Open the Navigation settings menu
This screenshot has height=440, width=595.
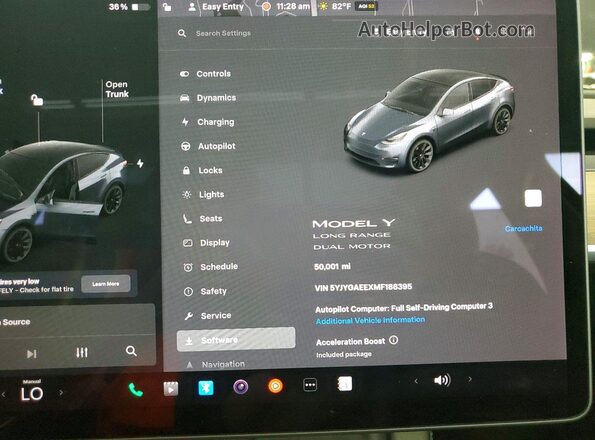pyautogui.click(x=216, y=364)
